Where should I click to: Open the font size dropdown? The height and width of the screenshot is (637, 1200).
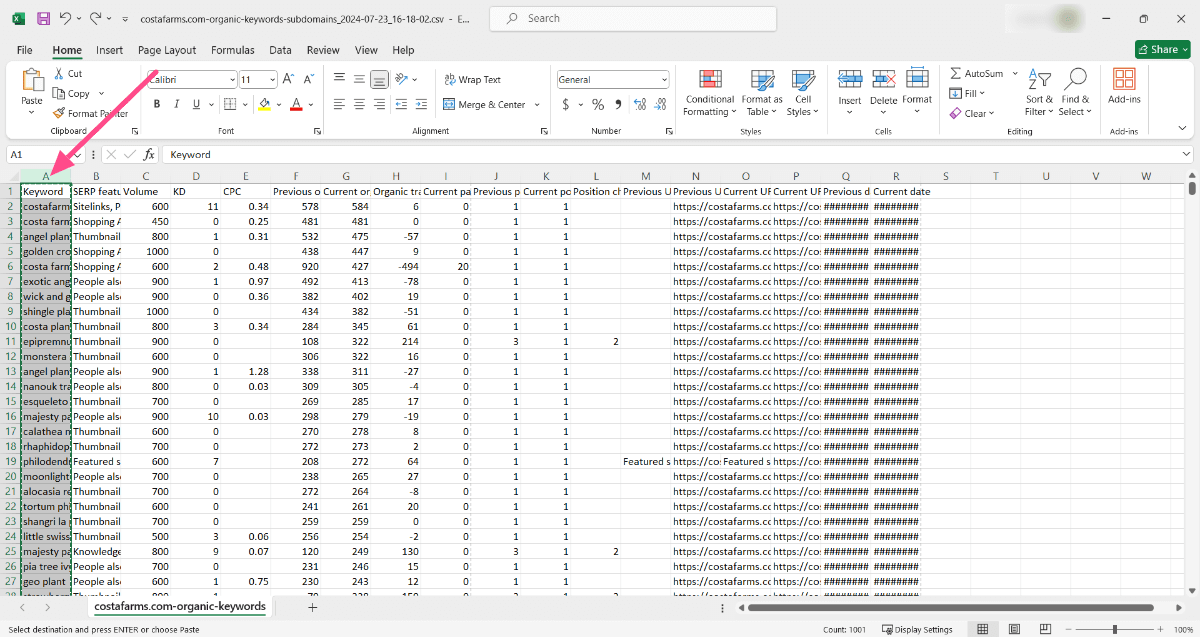pos(273,80)
